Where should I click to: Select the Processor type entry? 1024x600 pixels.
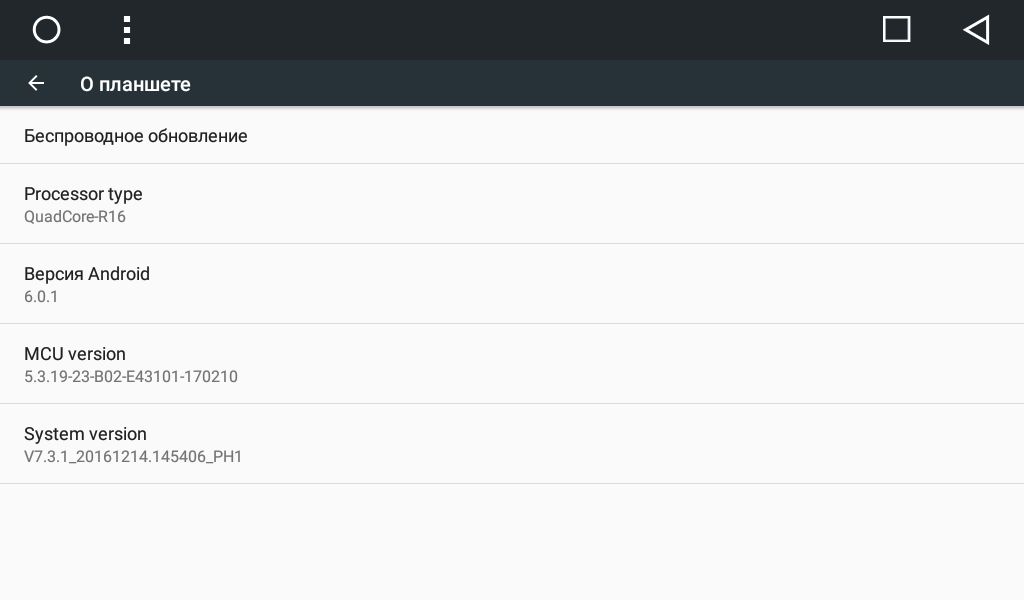[512, 204]
